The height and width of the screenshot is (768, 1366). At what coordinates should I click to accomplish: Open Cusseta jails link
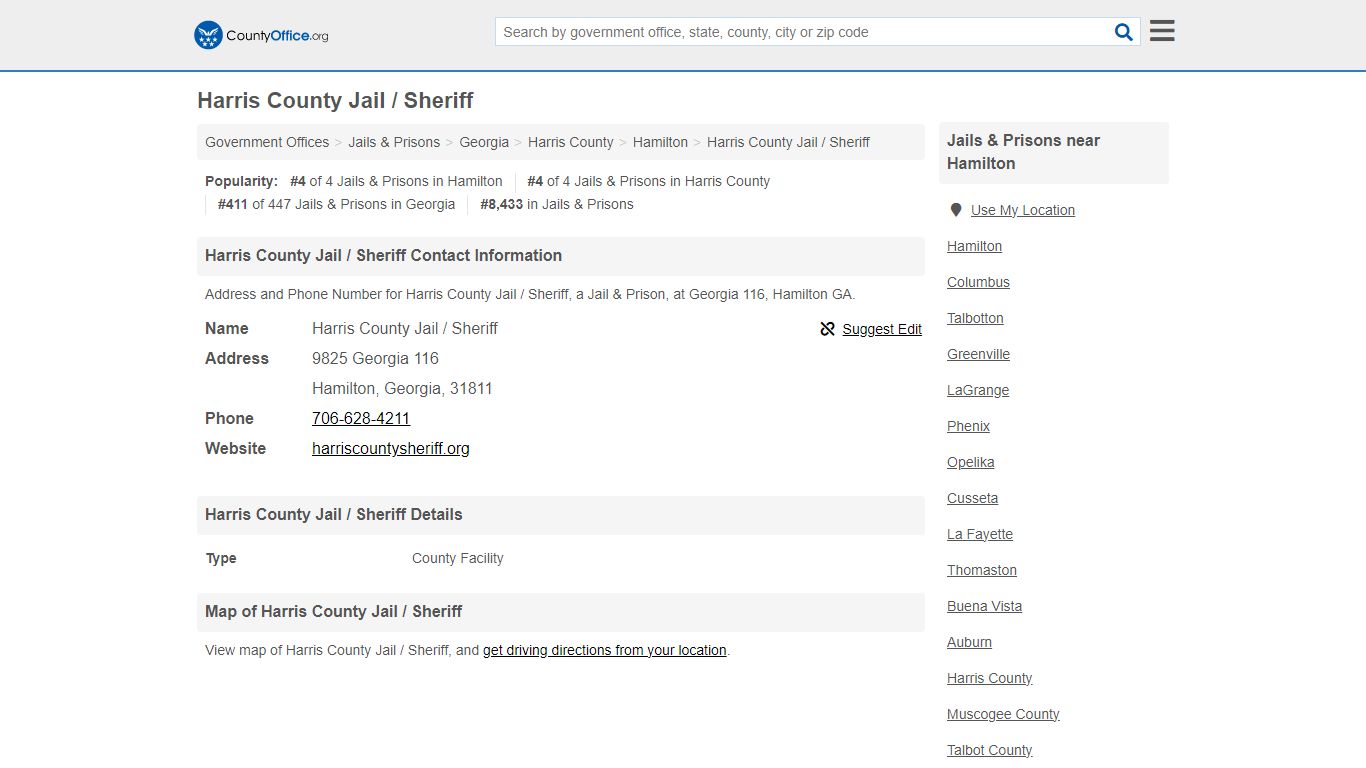pyautogui.click(x=972, y=498)
